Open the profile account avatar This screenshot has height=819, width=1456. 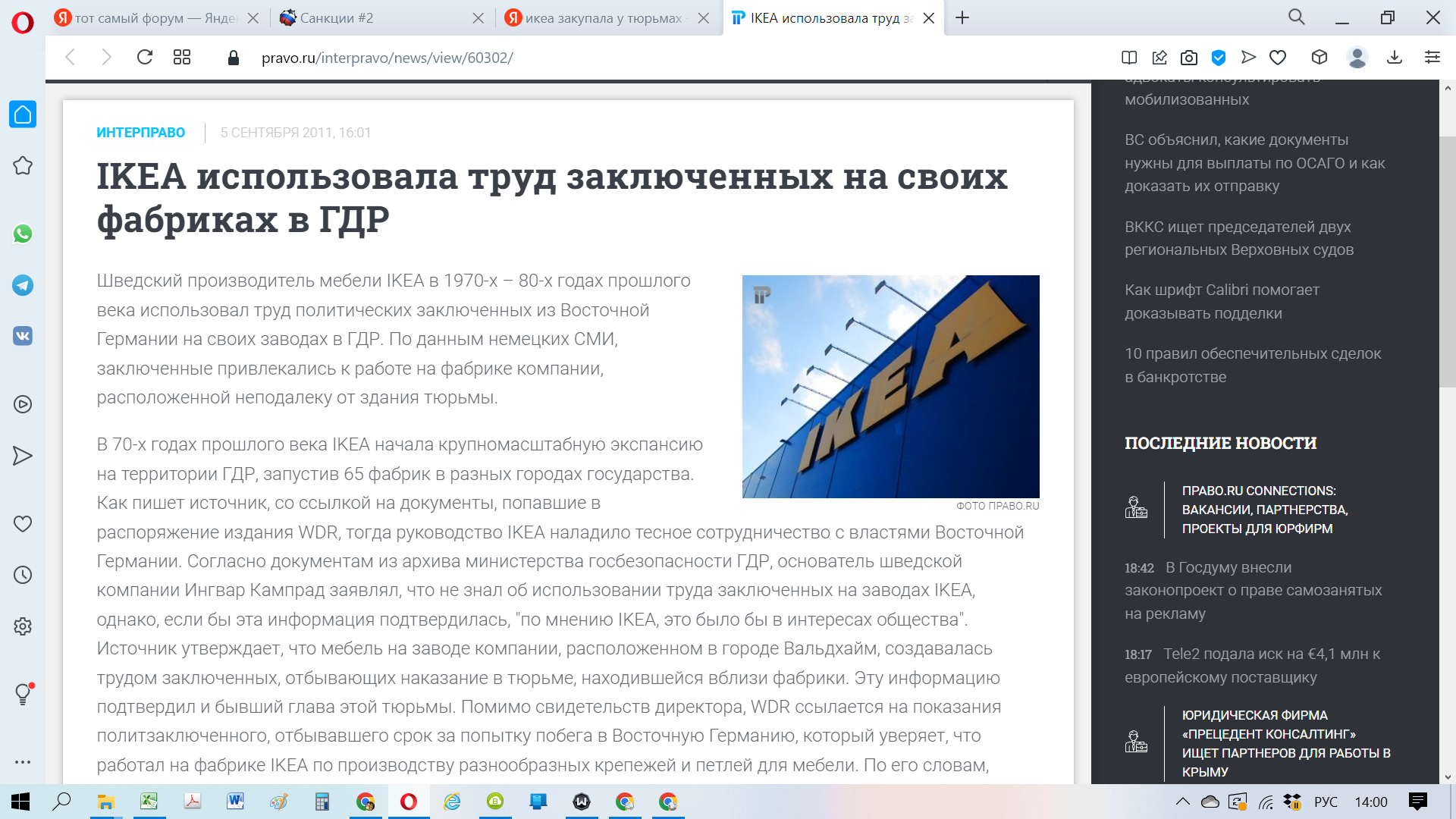[1357, 58]
